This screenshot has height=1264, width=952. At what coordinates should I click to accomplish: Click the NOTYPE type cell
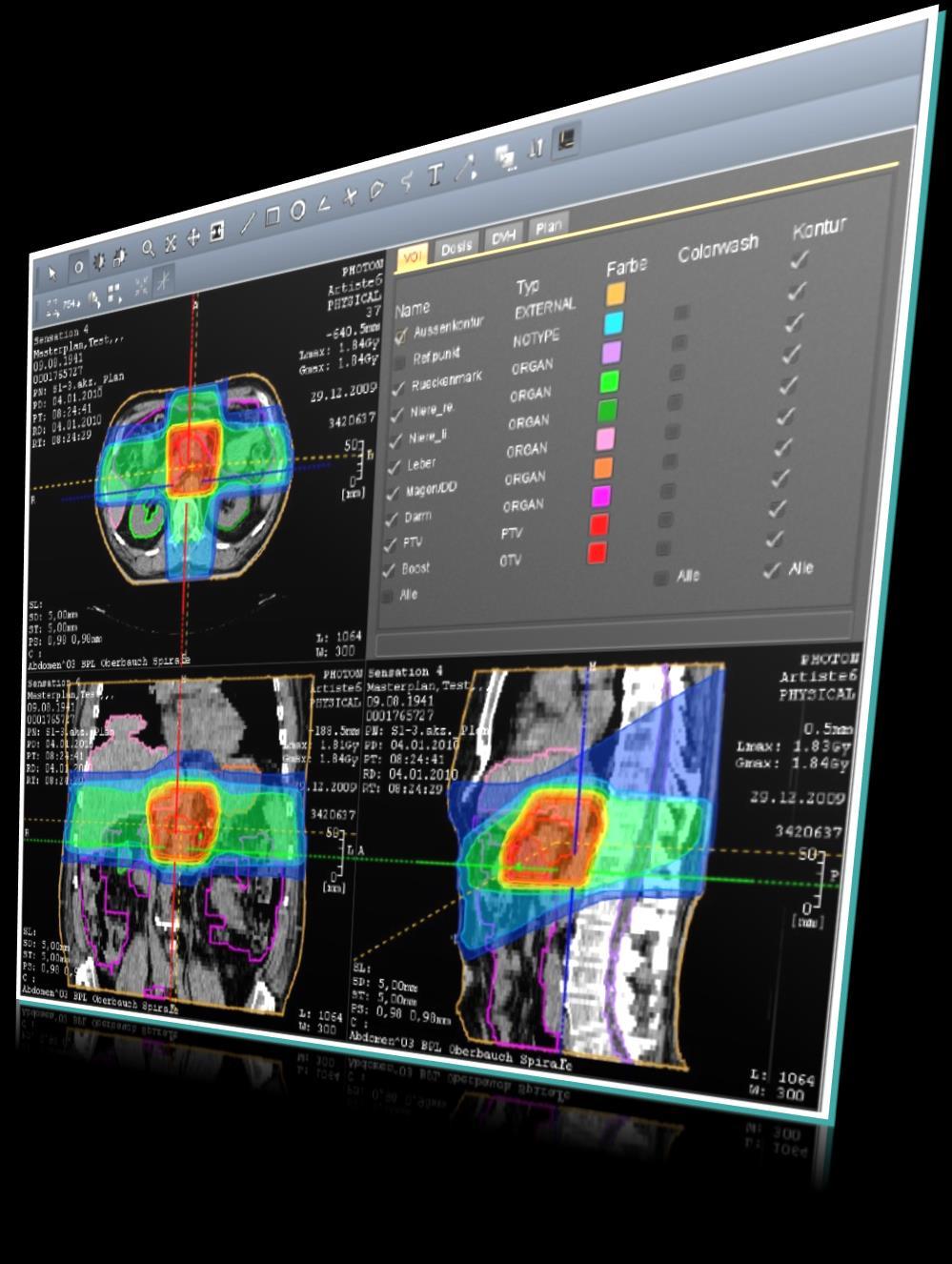point(536,338)
